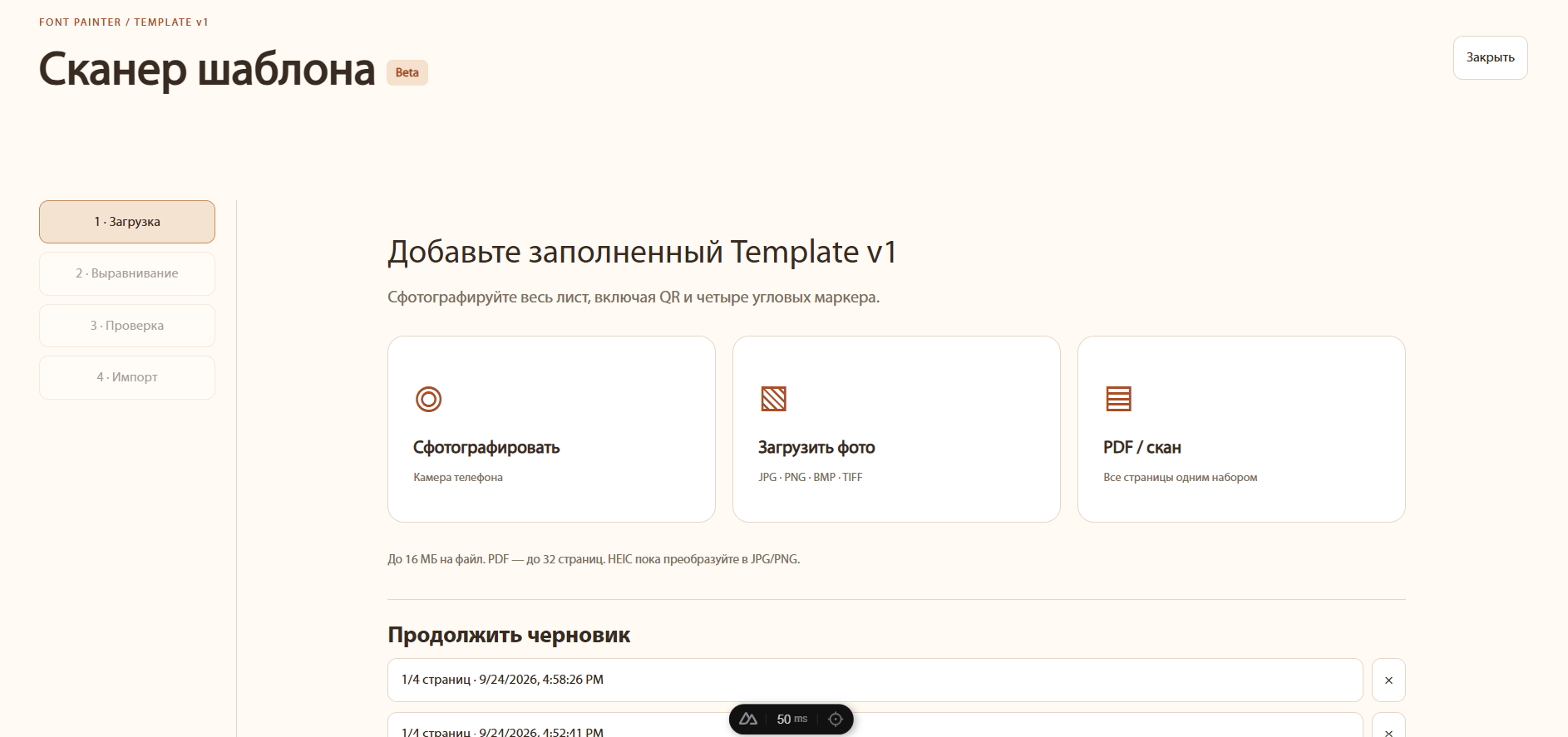Viewport: 1568px width, 737px height.
Task: Open the Nuxt DevTools logo icon
Action: tap(748, 719)
